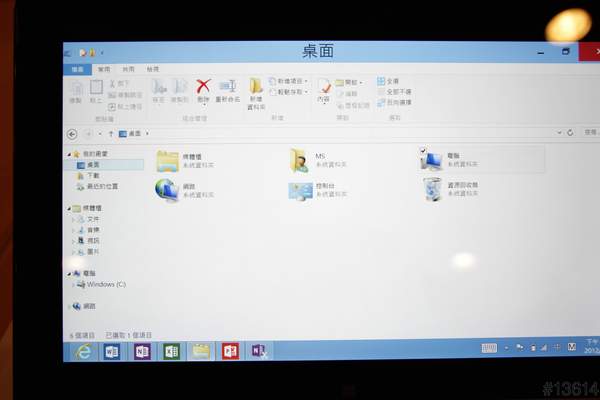Open the first purple OneNote taskbar icon
600x400 pixels.
point(142,352)
